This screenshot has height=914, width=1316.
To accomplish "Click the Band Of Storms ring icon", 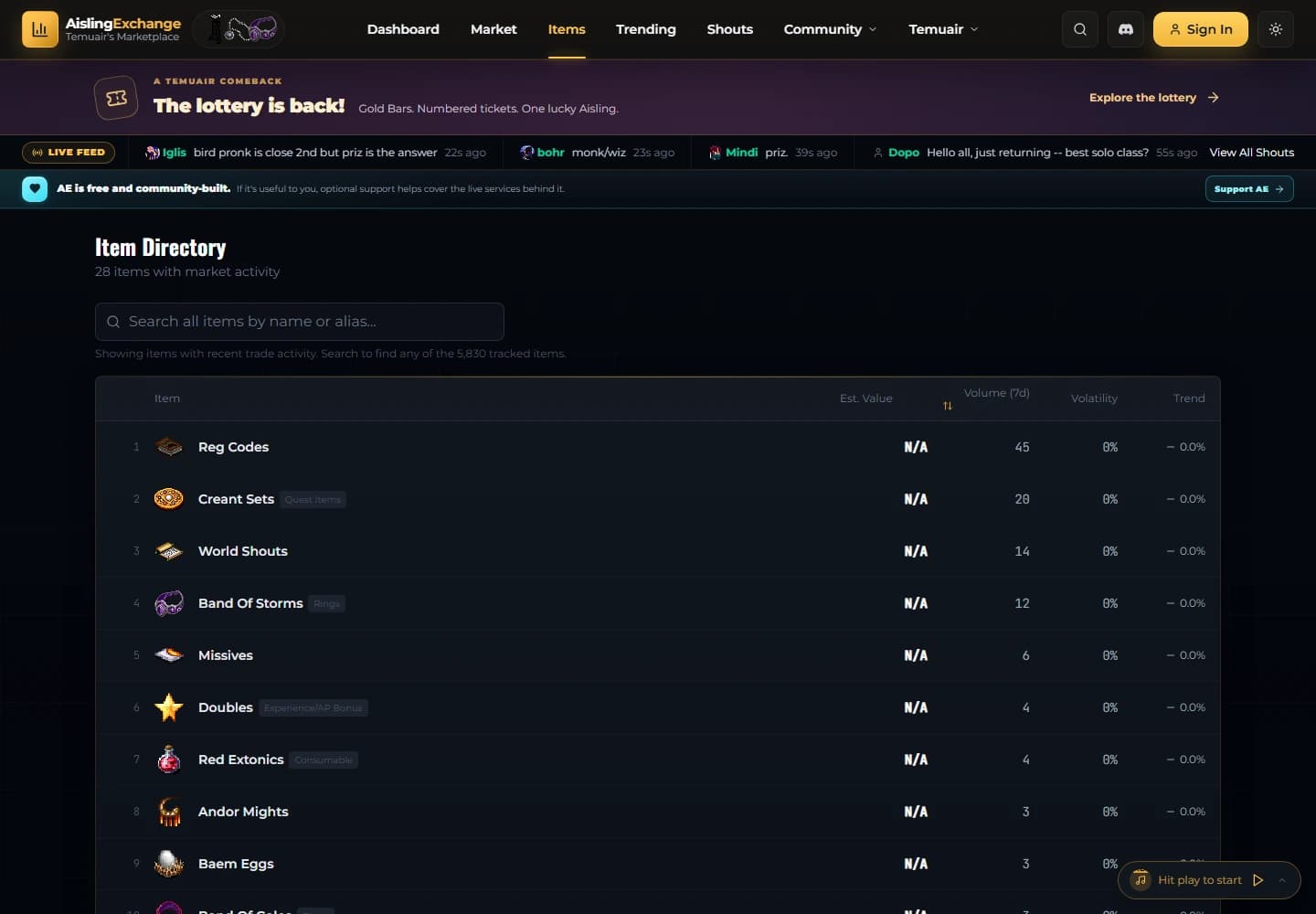I will click(x=169, y=603).
